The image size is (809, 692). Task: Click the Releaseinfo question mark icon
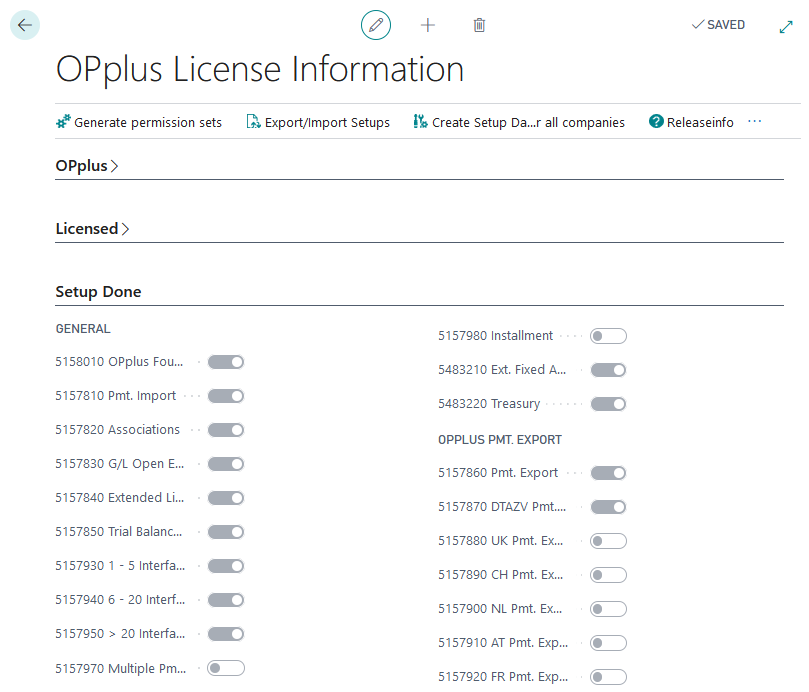tap(656, 122)
